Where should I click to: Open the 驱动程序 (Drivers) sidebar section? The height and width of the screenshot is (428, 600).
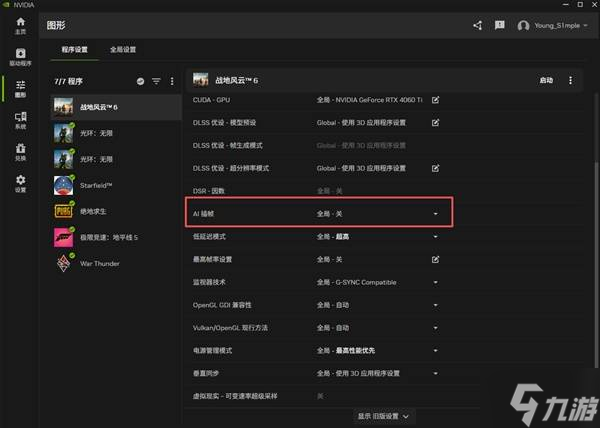[x=20, y=57]
